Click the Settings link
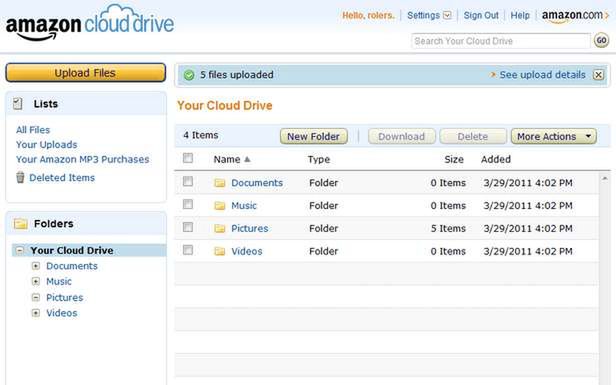 [x=423, y=15]
